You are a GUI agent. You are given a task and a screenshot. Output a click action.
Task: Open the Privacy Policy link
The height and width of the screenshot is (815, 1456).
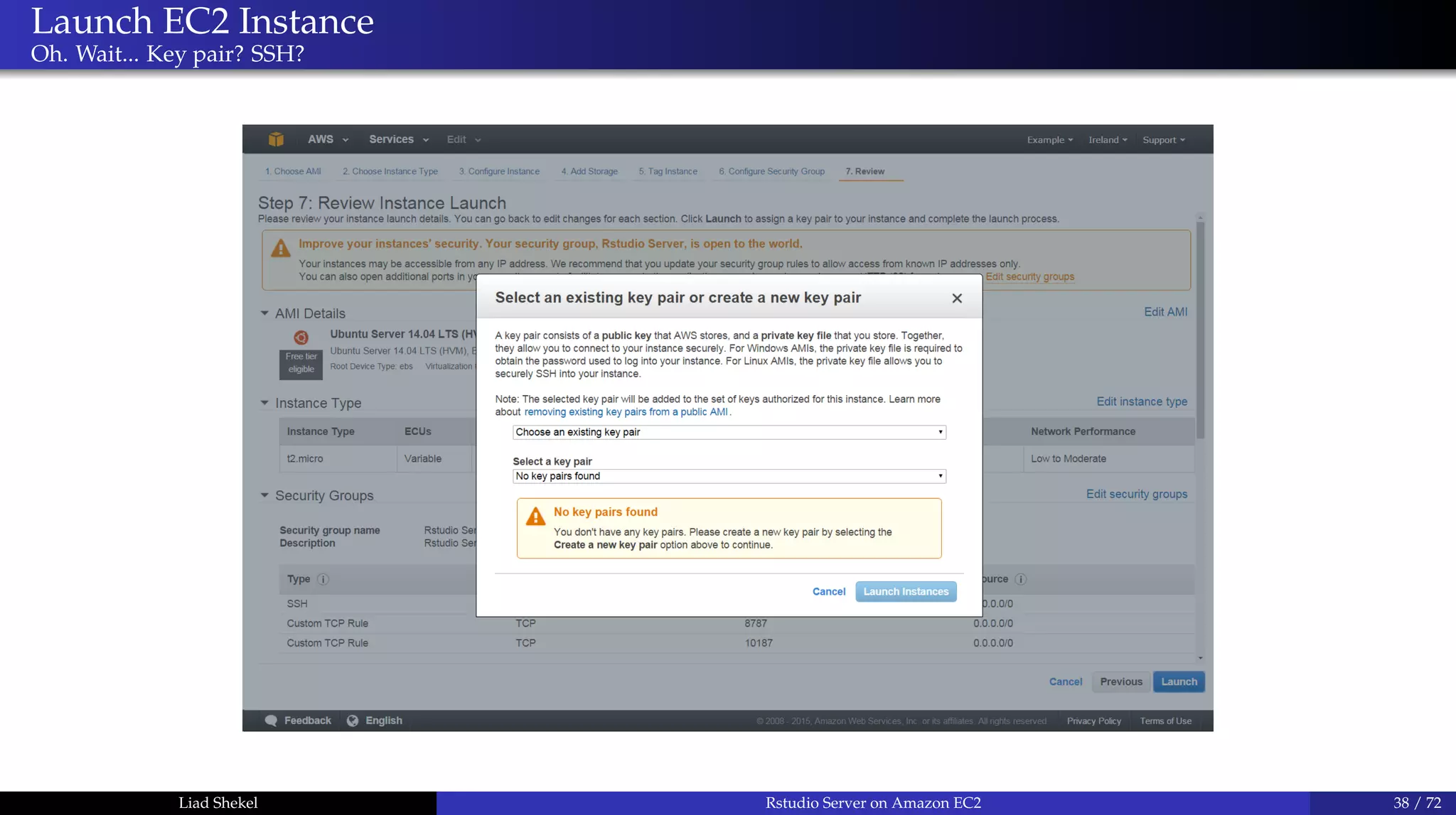click(x=1093, y=721)
